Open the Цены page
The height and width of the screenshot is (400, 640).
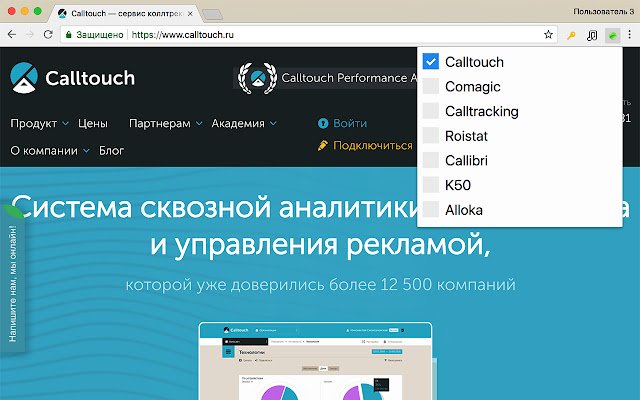point(93,123)
